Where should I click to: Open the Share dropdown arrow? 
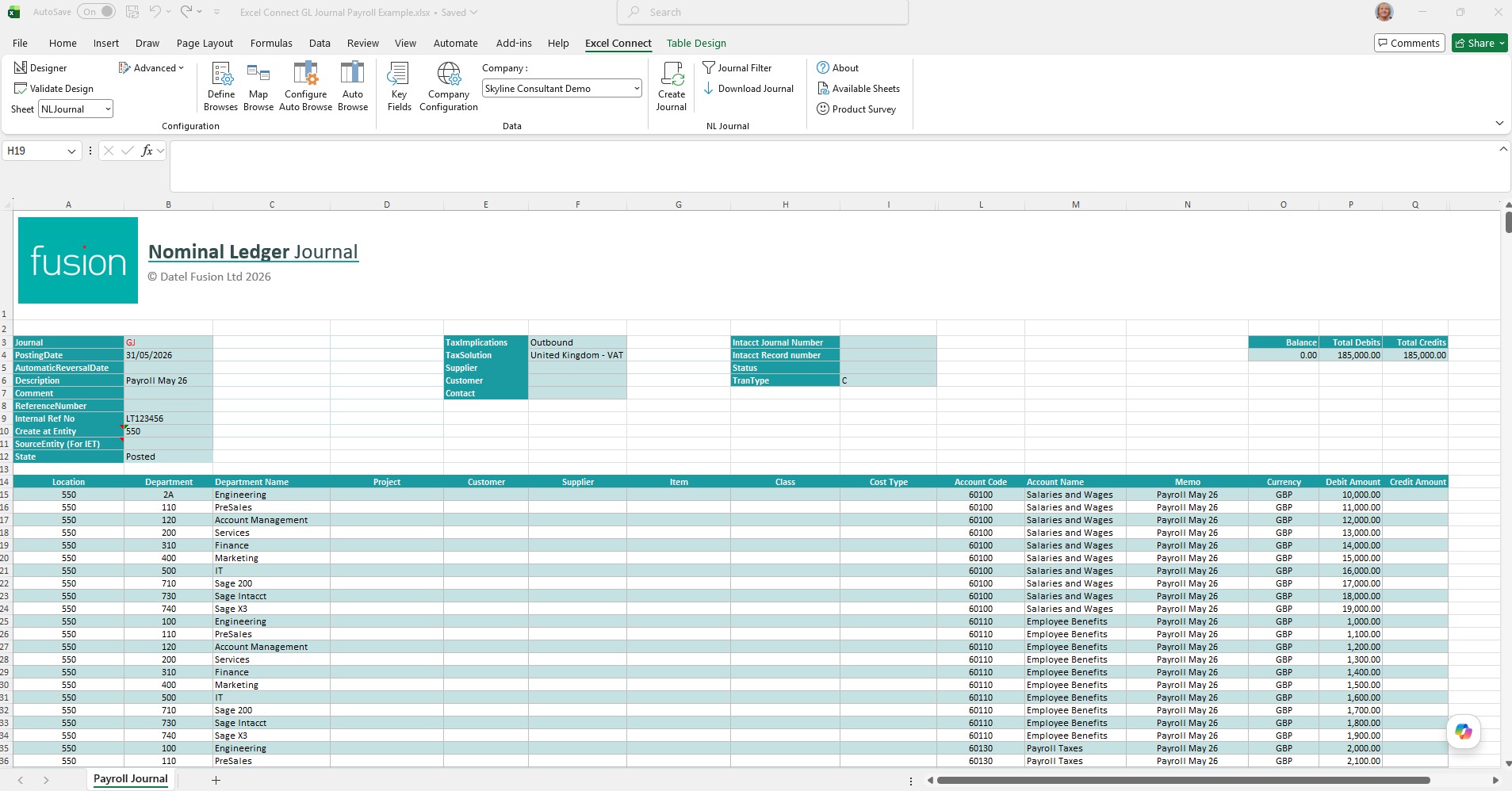click(1502, 44)
